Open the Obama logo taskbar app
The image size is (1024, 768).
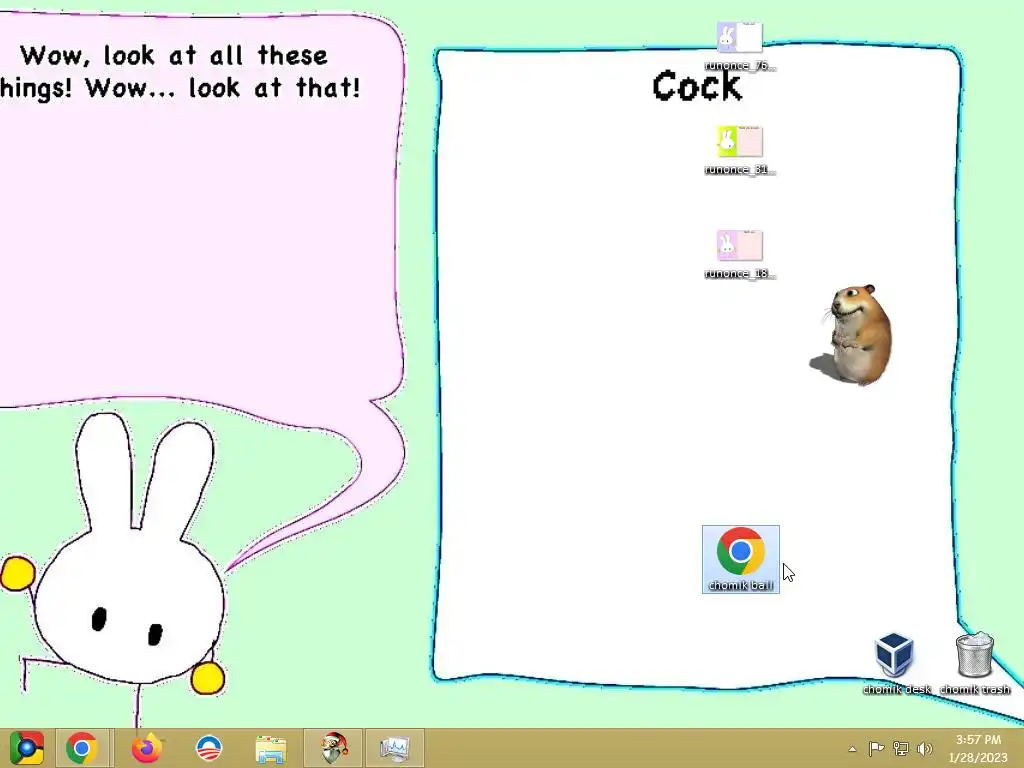click(209, 748)
